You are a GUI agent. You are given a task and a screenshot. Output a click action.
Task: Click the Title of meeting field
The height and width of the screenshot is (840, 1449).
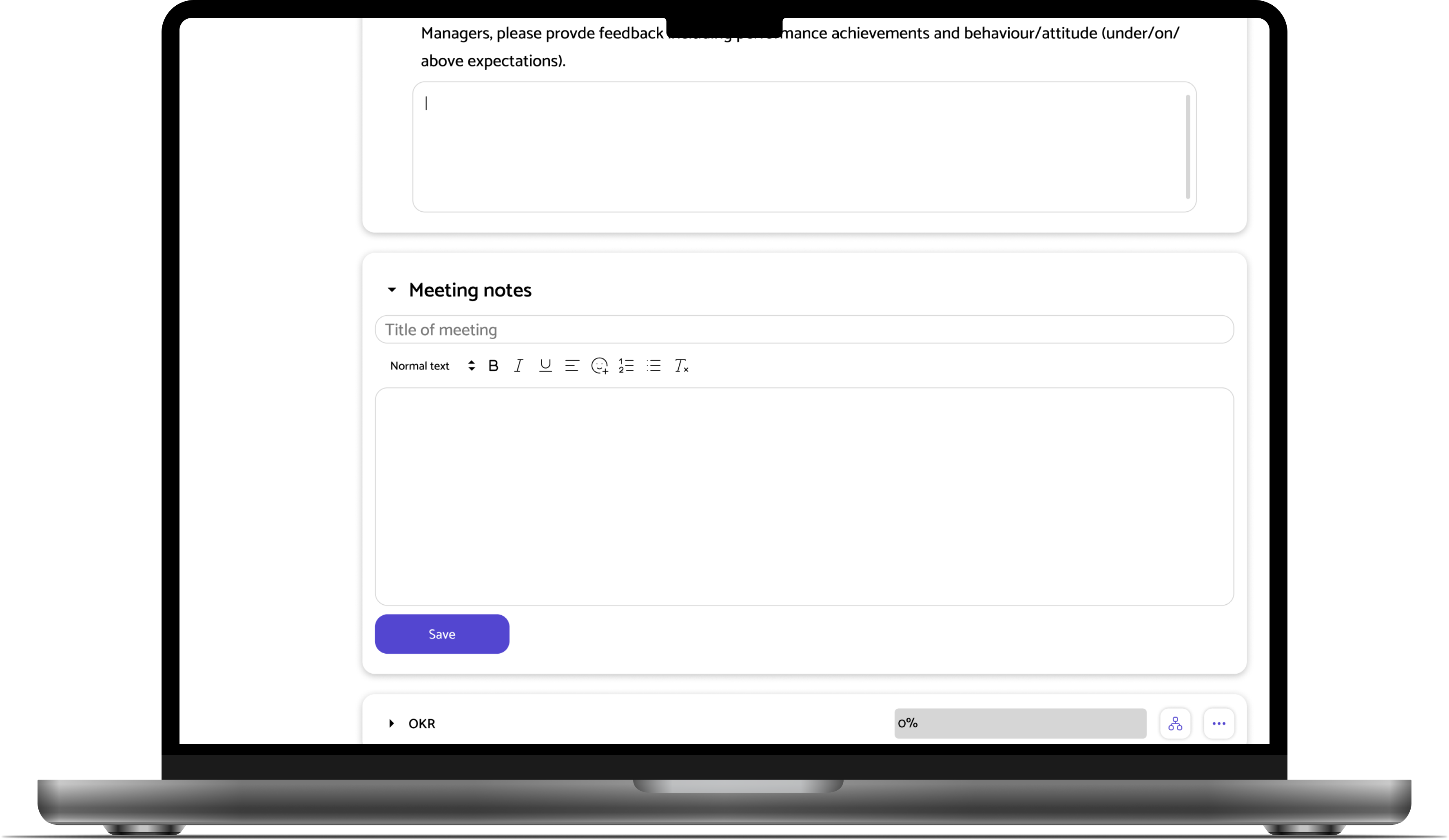tap(804, 329)
